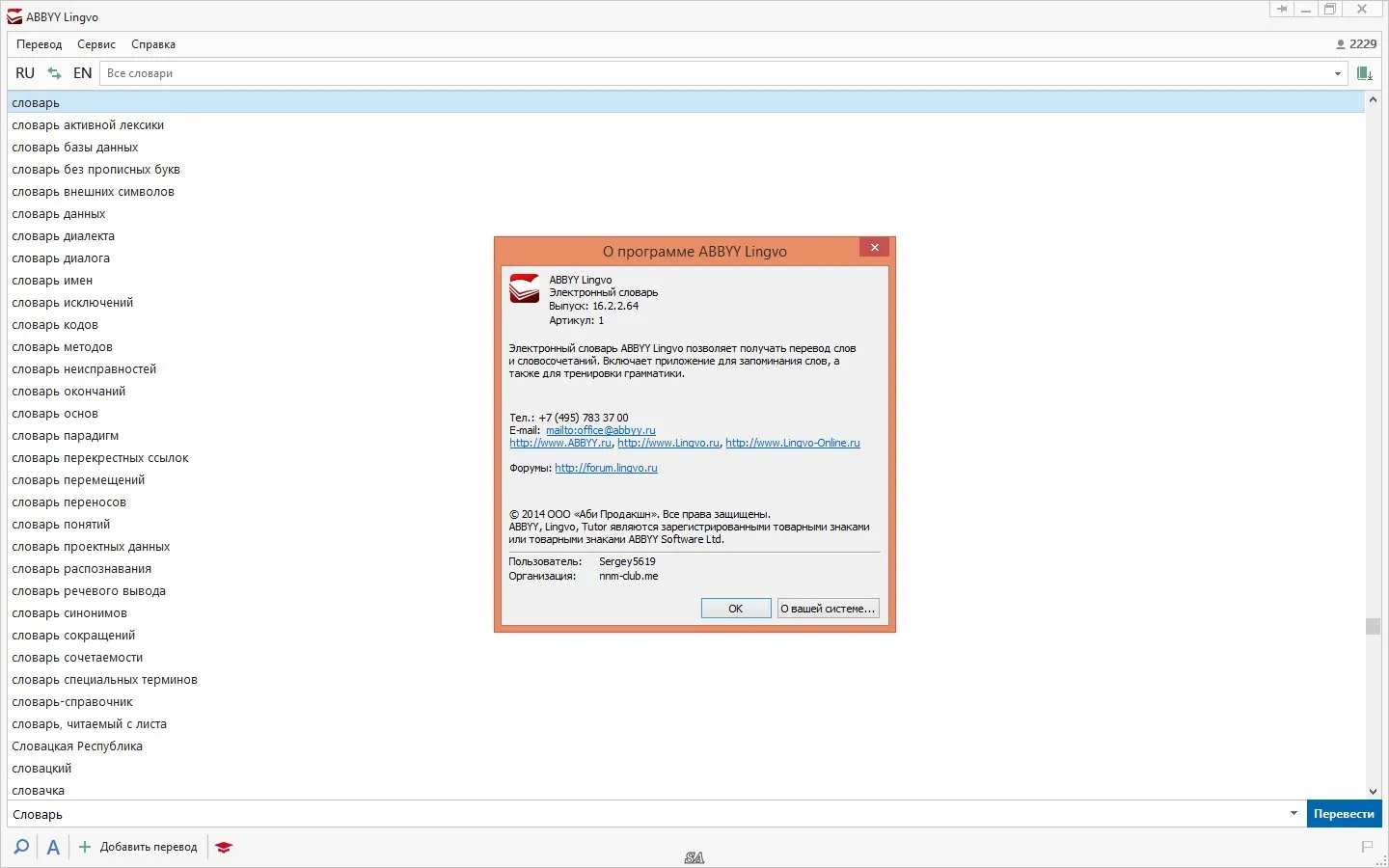Select 'словарь проектных данных' entry
This screenshot has height=868, width=1389.
(x=91, y=546)
